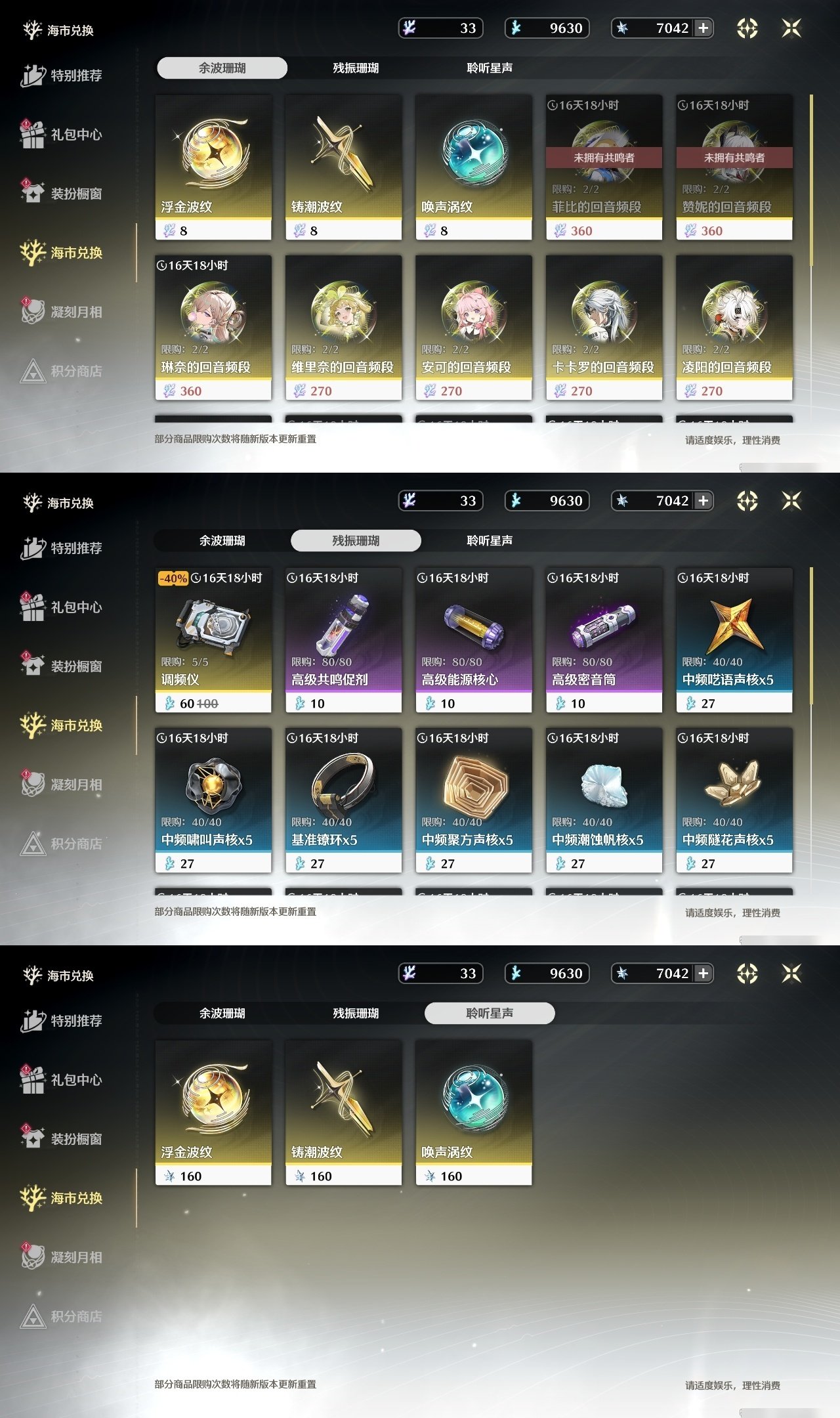Open 基准镖环x5 ring item
The image size is (840, 1418).
343,800
